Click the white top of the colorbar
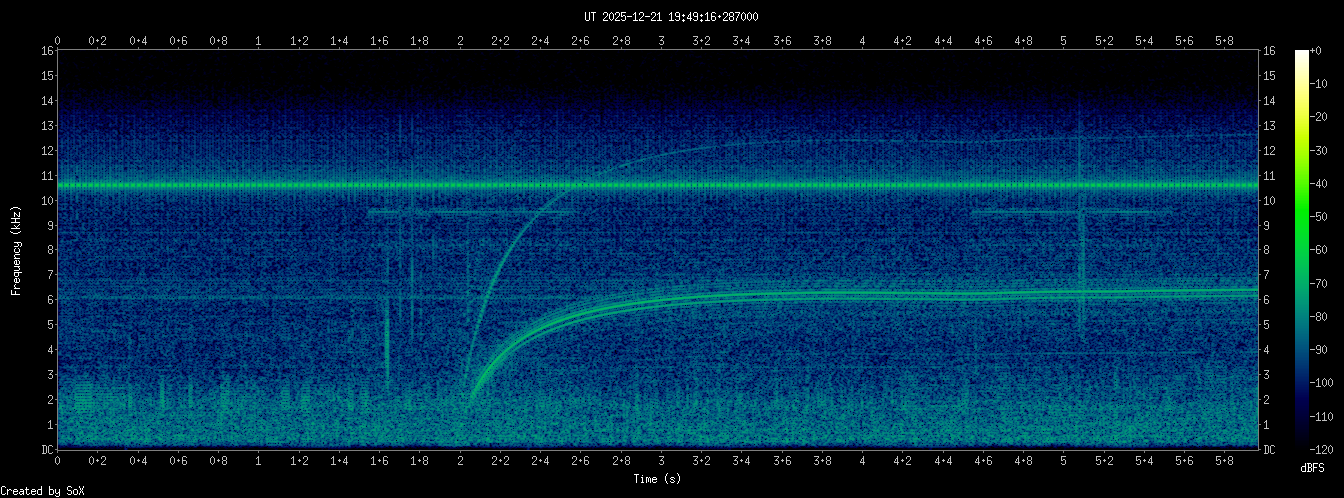The height and width of the screenshot is (498, 1344). pos(1301,54)
